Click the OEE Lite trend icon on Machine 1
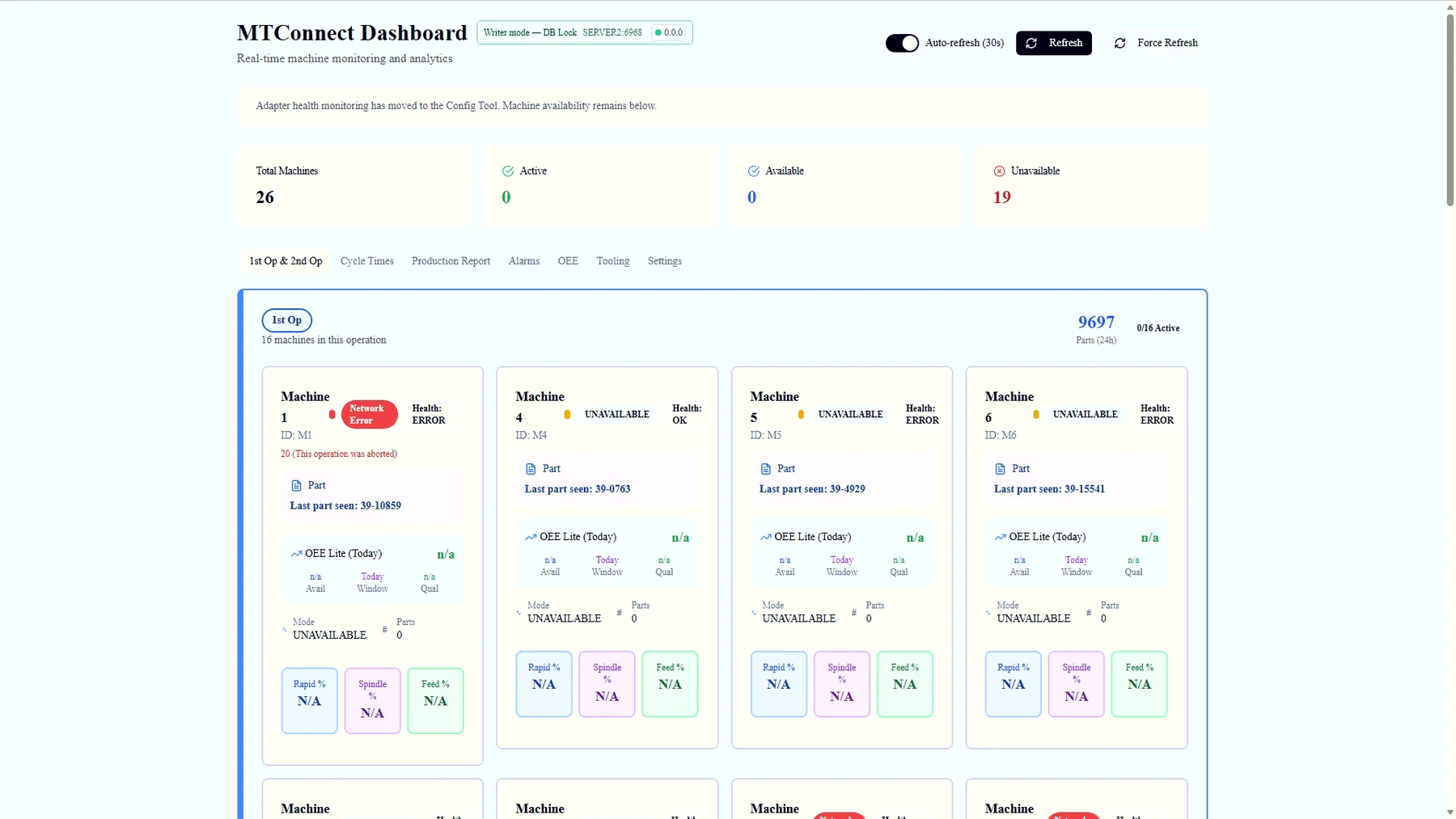 (296, 554)
